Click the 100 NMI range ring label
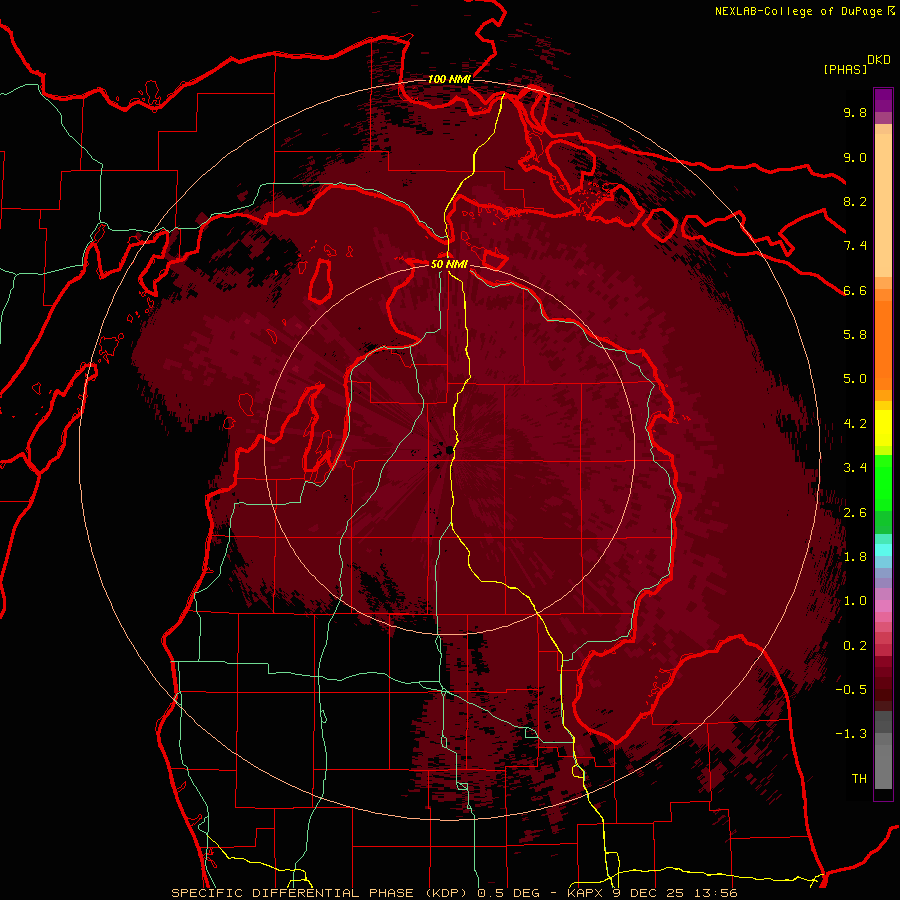This screenshot has height=900, width=900. point(449,79)
